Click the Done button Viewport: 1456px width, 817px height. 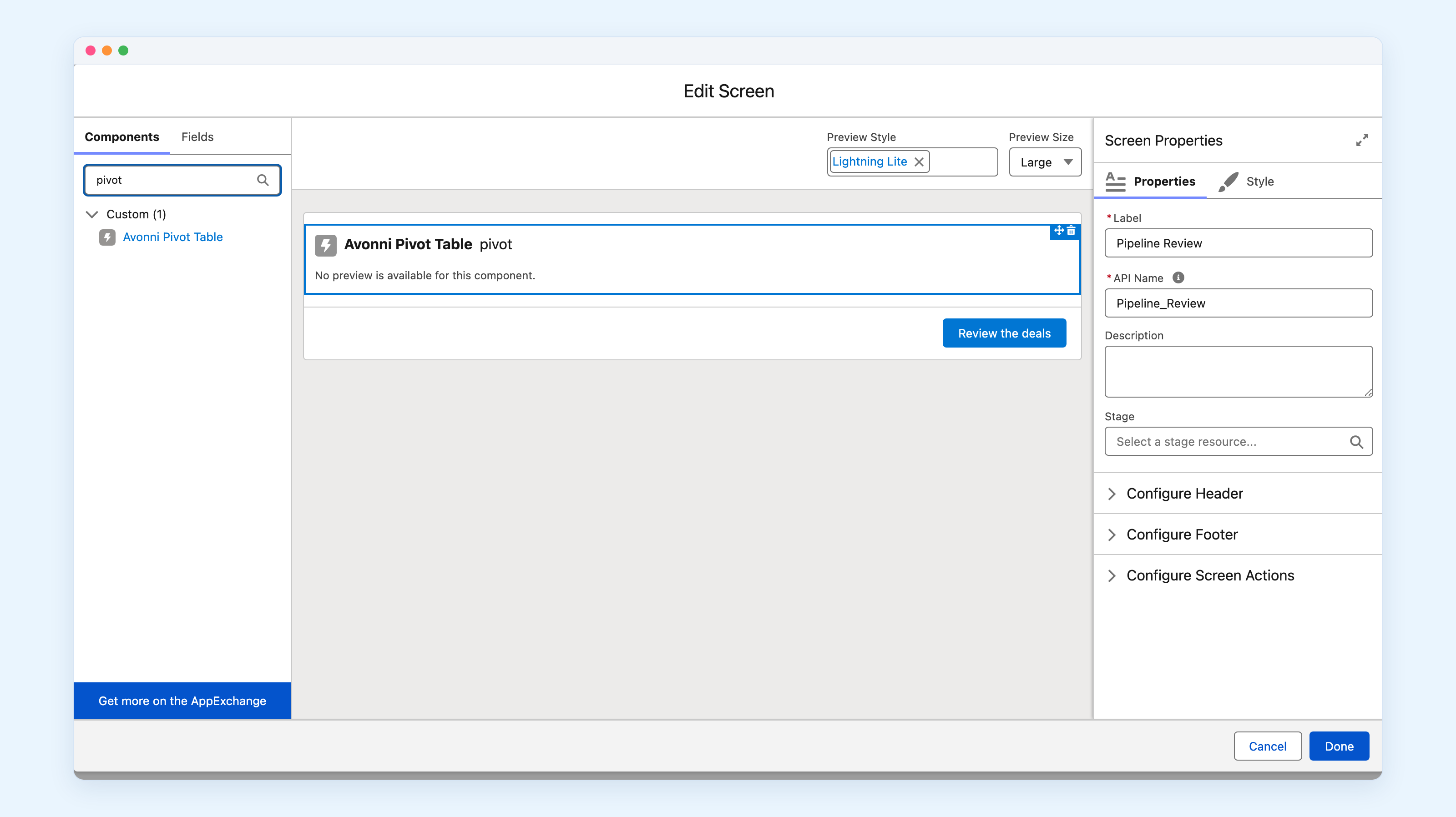tap(1339, 746)
